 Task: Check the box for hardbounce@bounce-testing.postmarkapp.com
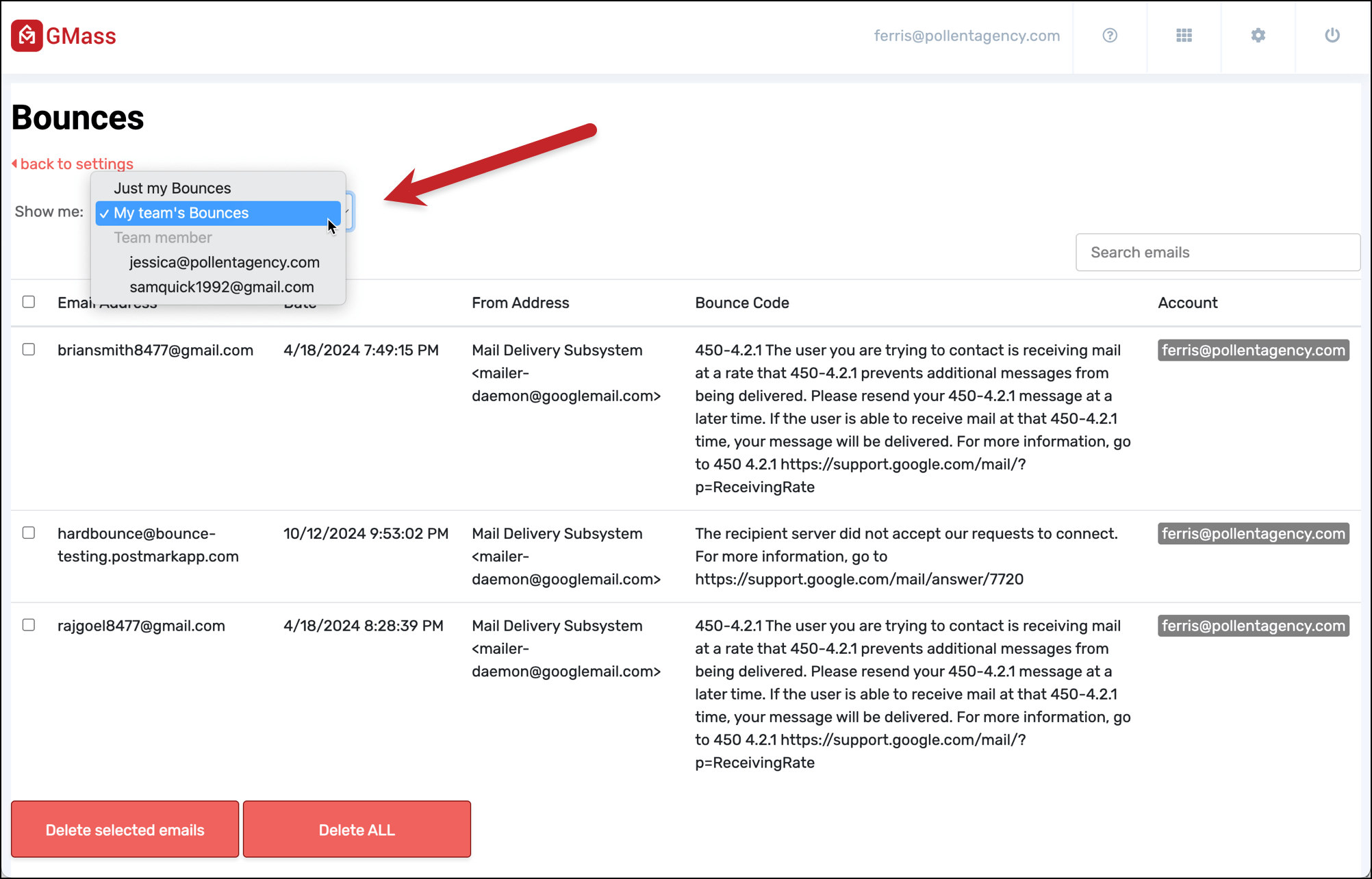point(29,533)
